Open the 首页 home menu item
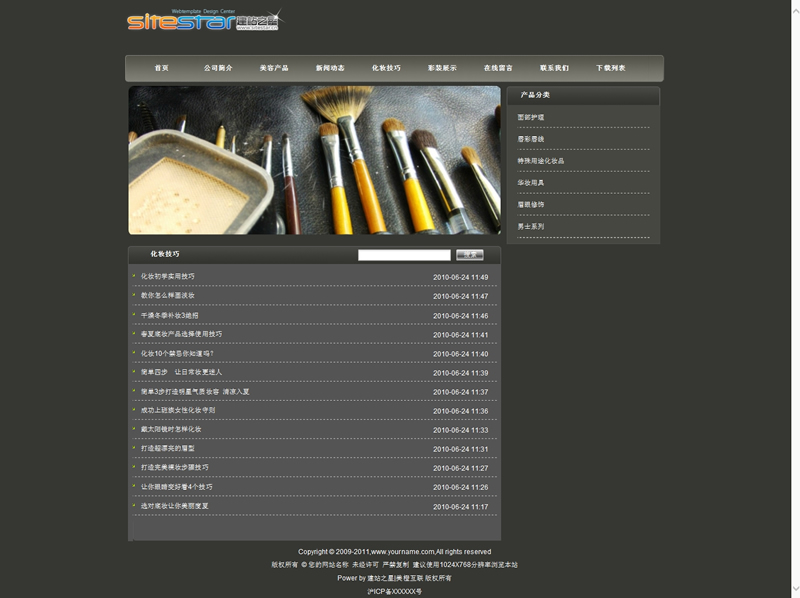This screenshot has width=800, height=598. (x=161, y=68)
